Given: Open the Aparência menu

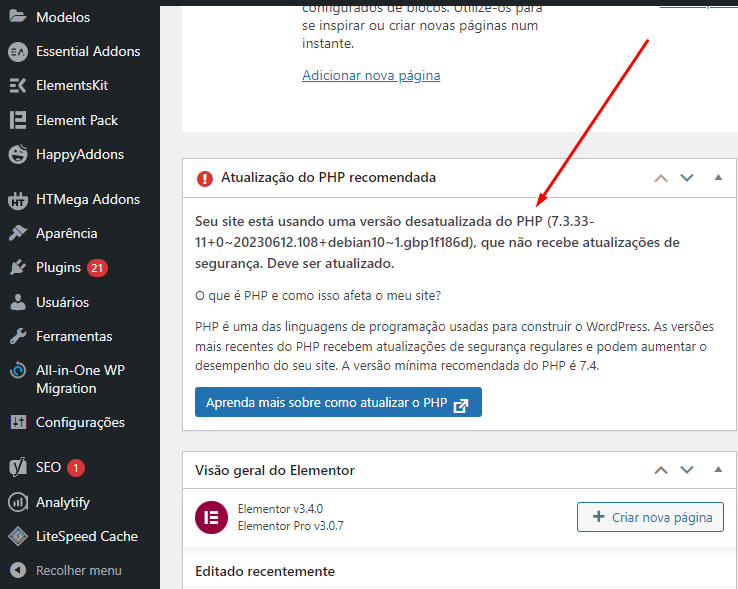Looking at the screenshot, I should click(67, 234).
